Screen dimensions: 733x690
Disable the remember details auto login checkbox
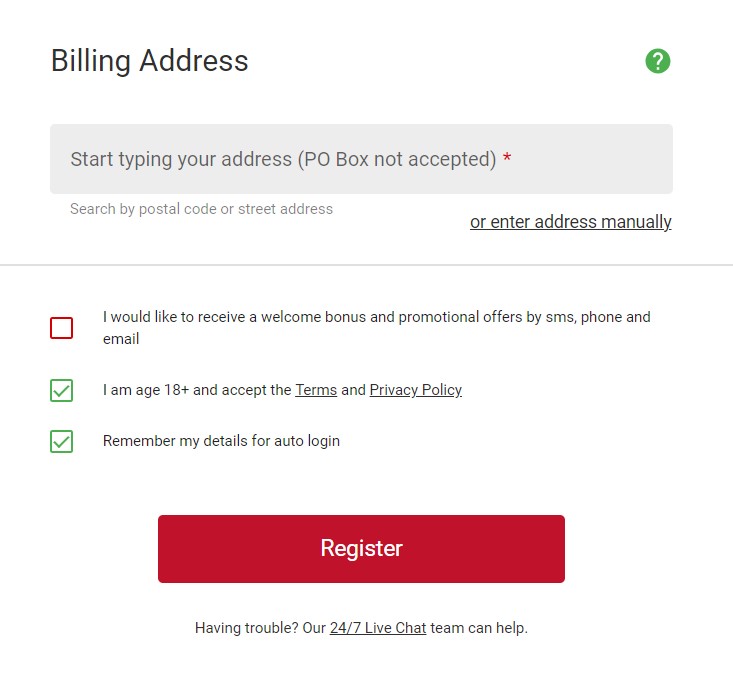pos(62,441)
